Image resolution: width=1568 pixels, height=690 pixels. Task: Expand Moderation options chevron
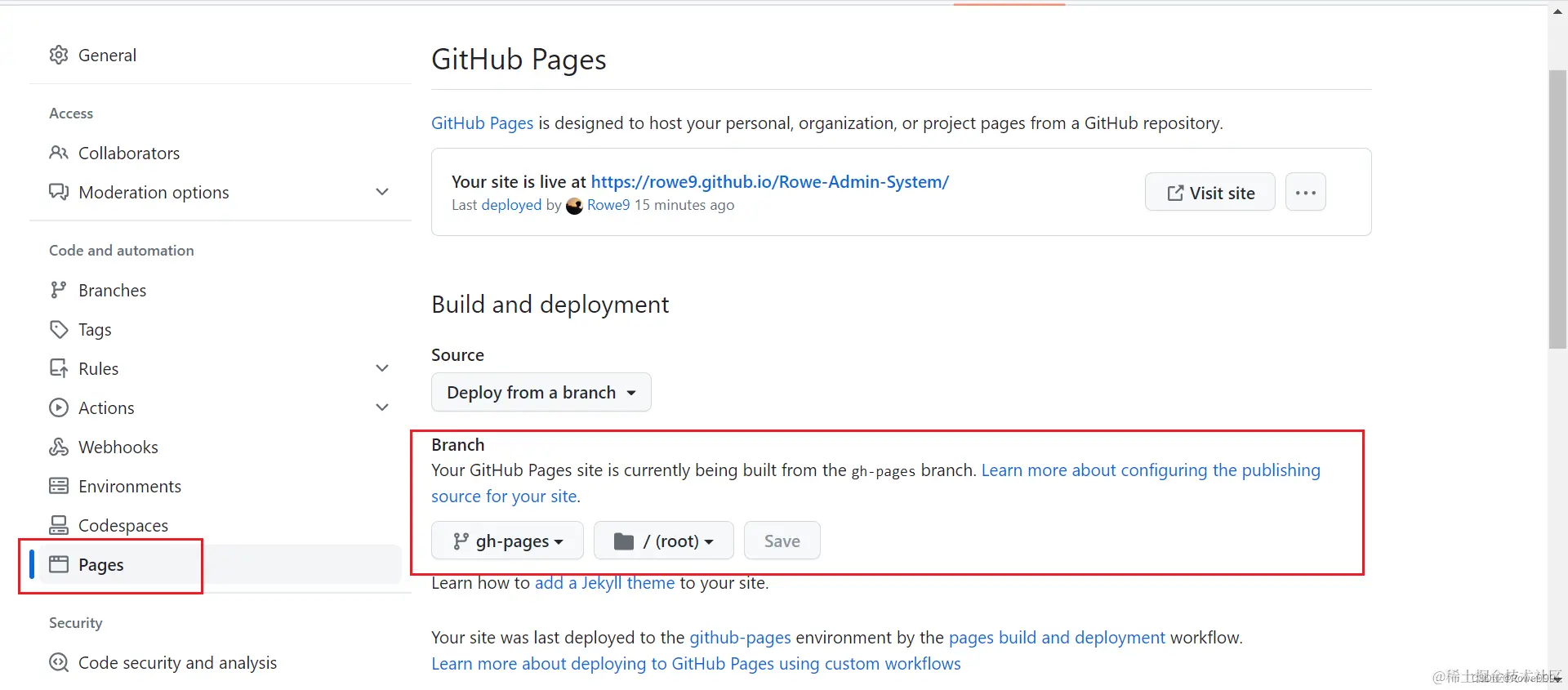point(382,192)
